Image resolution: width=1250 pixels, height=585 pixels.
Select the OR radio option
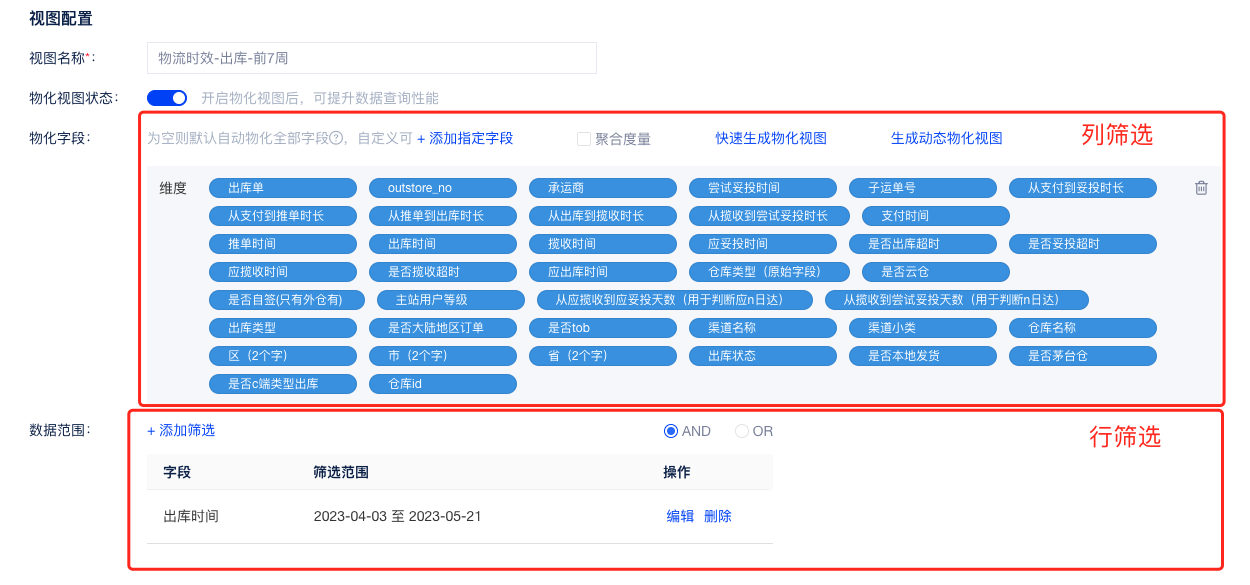click(x=742, y=431)
